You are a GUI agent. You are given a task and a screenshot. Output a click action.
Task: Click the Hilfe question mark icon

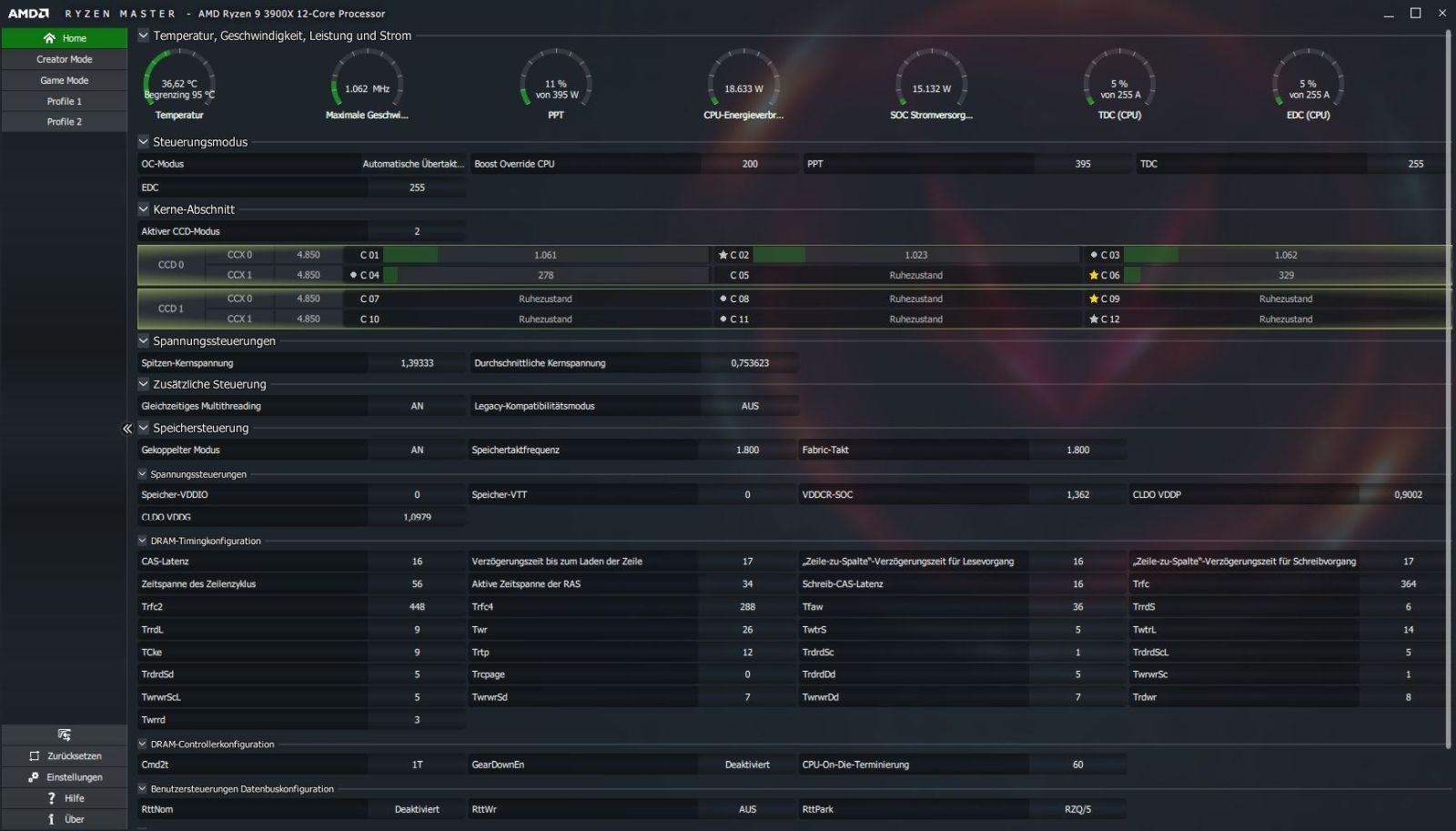pos(51,798)
